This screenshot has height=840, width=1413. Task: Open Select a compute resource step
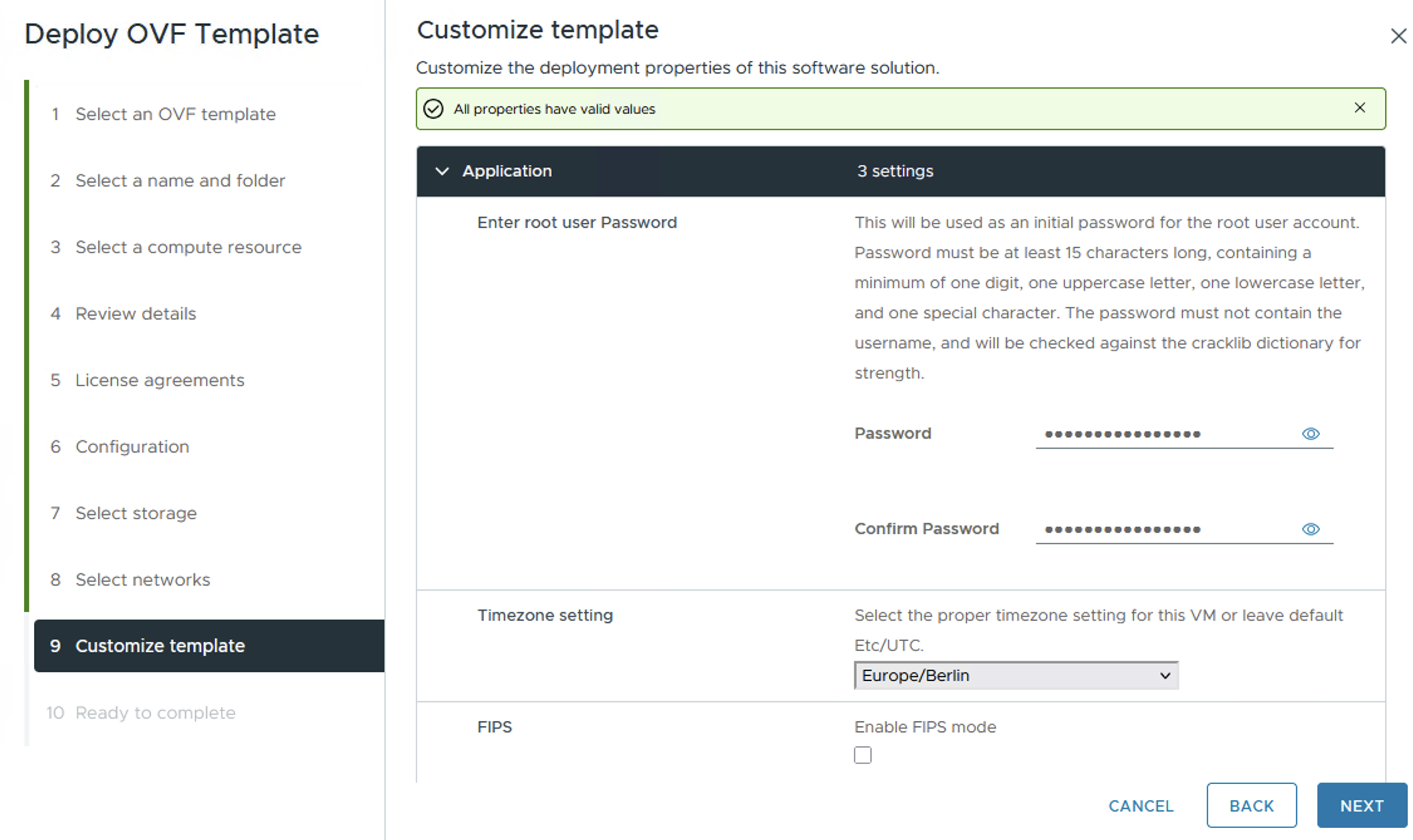188,247
